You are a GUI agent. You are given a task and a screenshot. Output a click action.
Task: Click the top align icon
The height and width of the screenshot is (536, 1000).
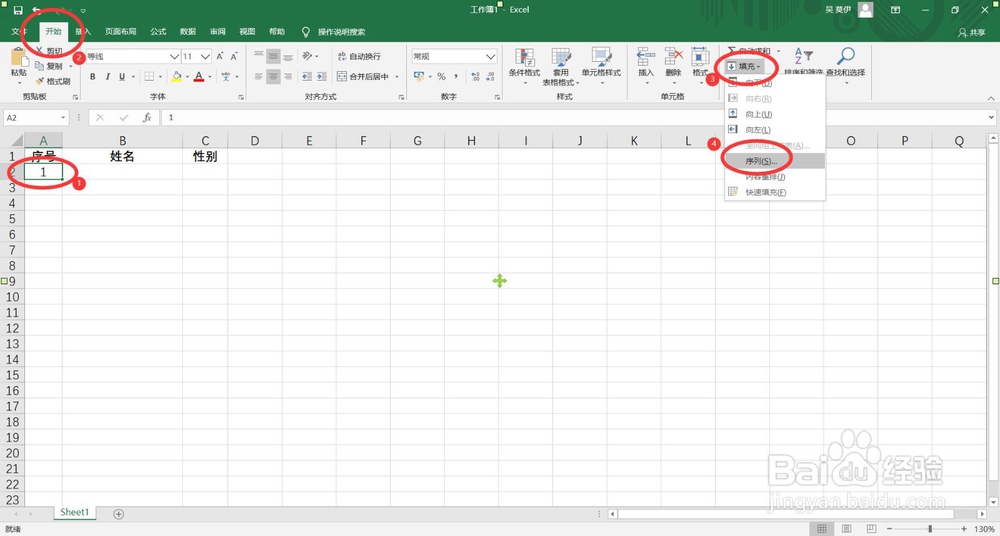tap(258, 56)
